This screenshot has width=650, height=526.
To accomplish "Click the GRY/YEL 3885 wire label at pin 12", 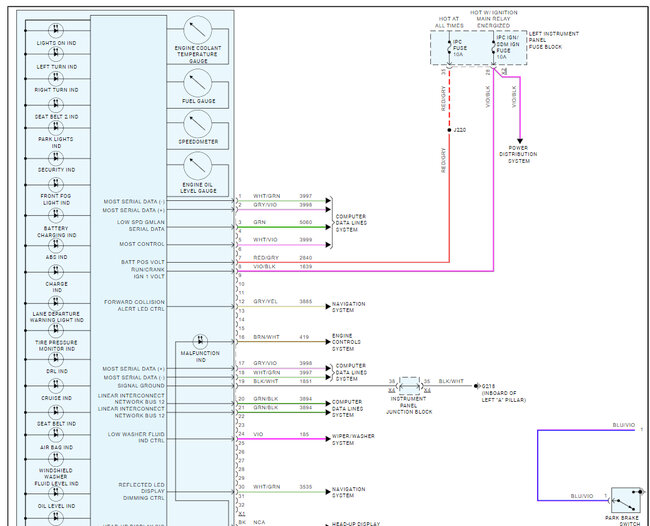I will tap(282, 301).
